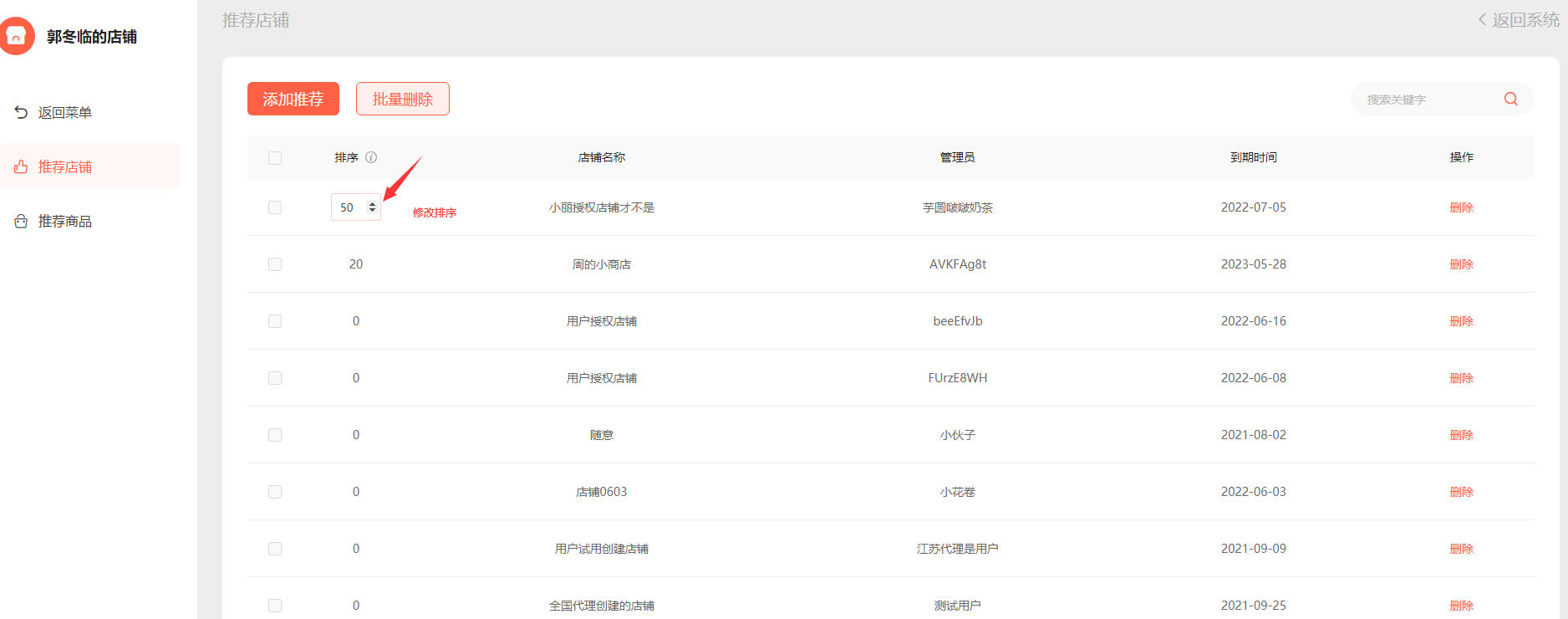Click the 推荐店铺 thumbs-up icon
The image size is (1568, 619).
[21, 166]
